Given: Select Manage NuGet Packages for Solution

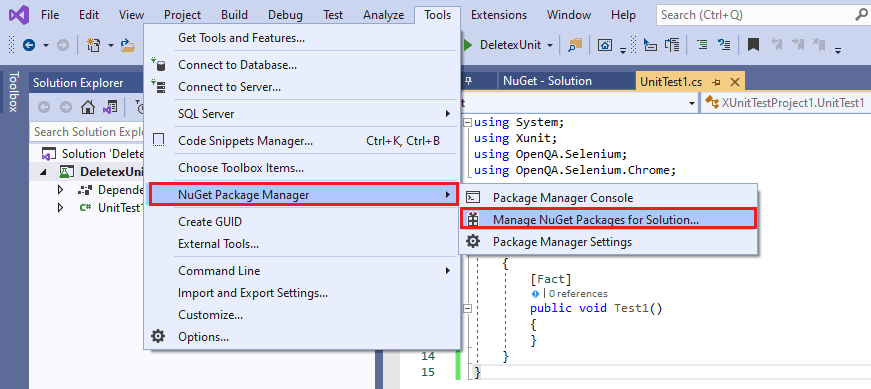Looking at the screenshot, I should pos(608,219).
